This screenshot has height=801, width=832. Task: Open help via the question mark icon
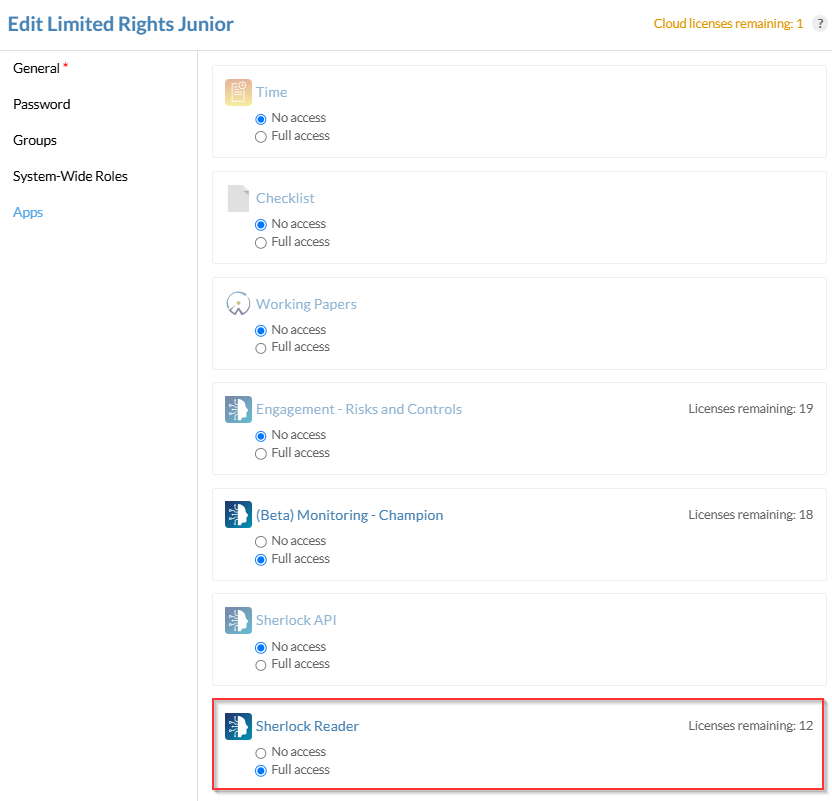819,24
